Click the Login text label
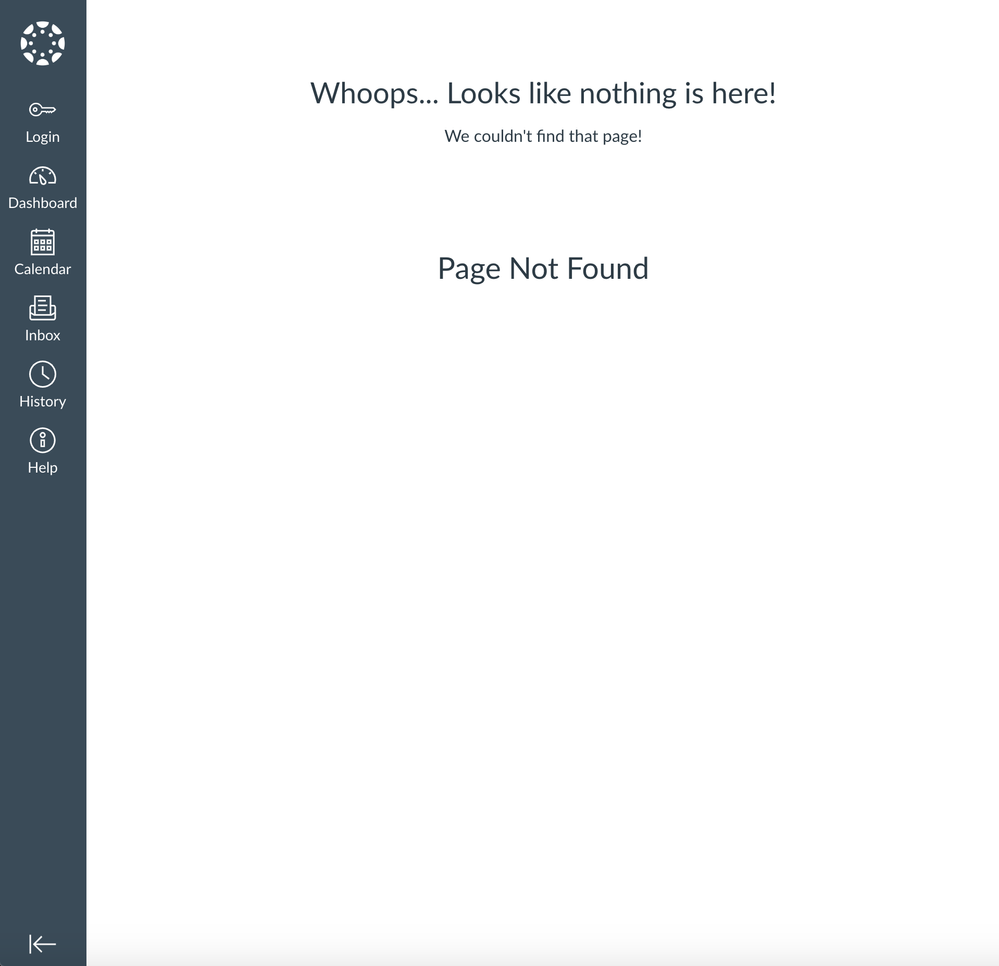The height and width of the screenshot is (966, 999). click(x=42, y=137)
